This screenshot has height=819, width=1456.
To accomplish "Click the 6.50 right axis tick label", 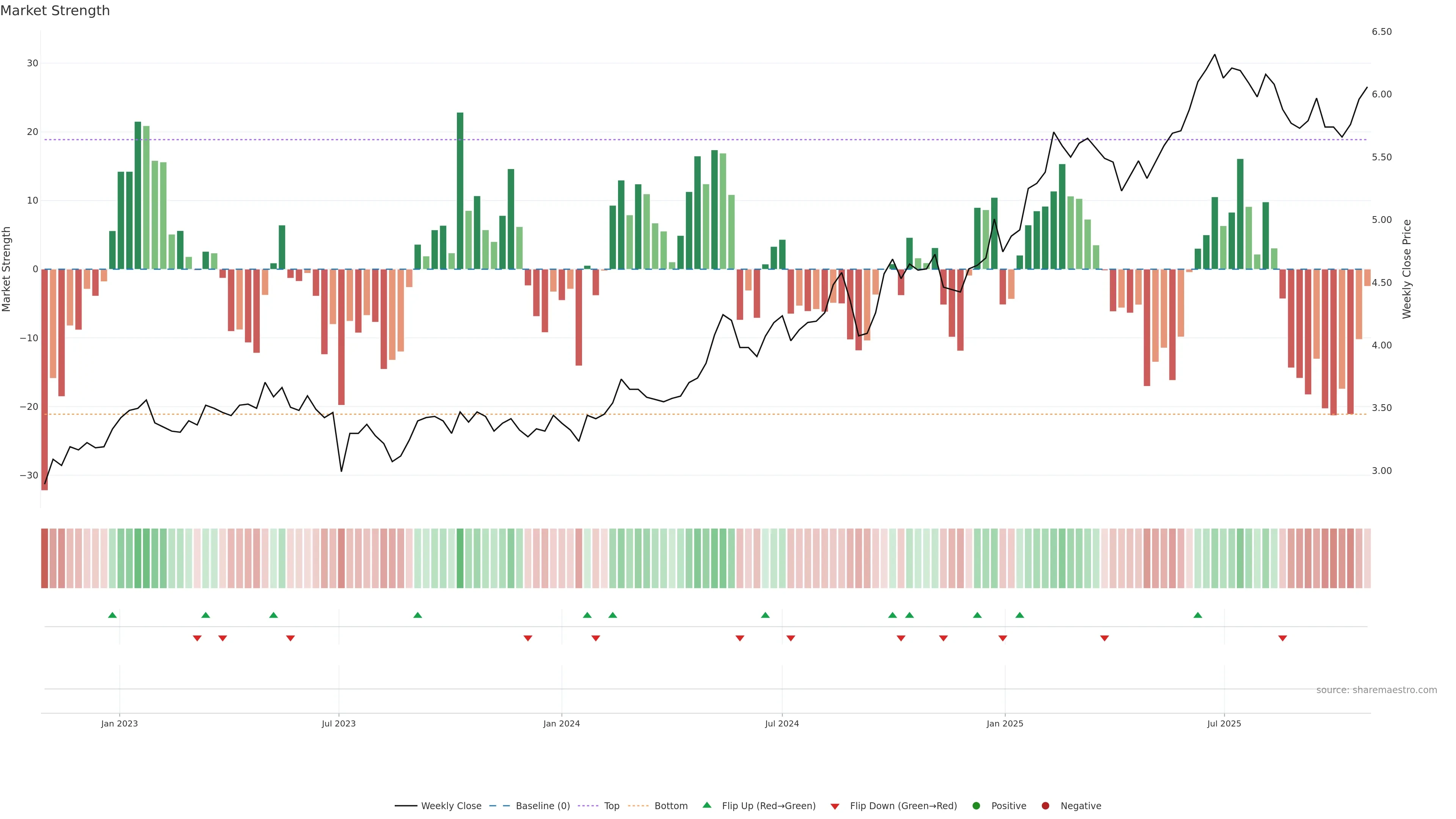I will tap(1381, 31).
